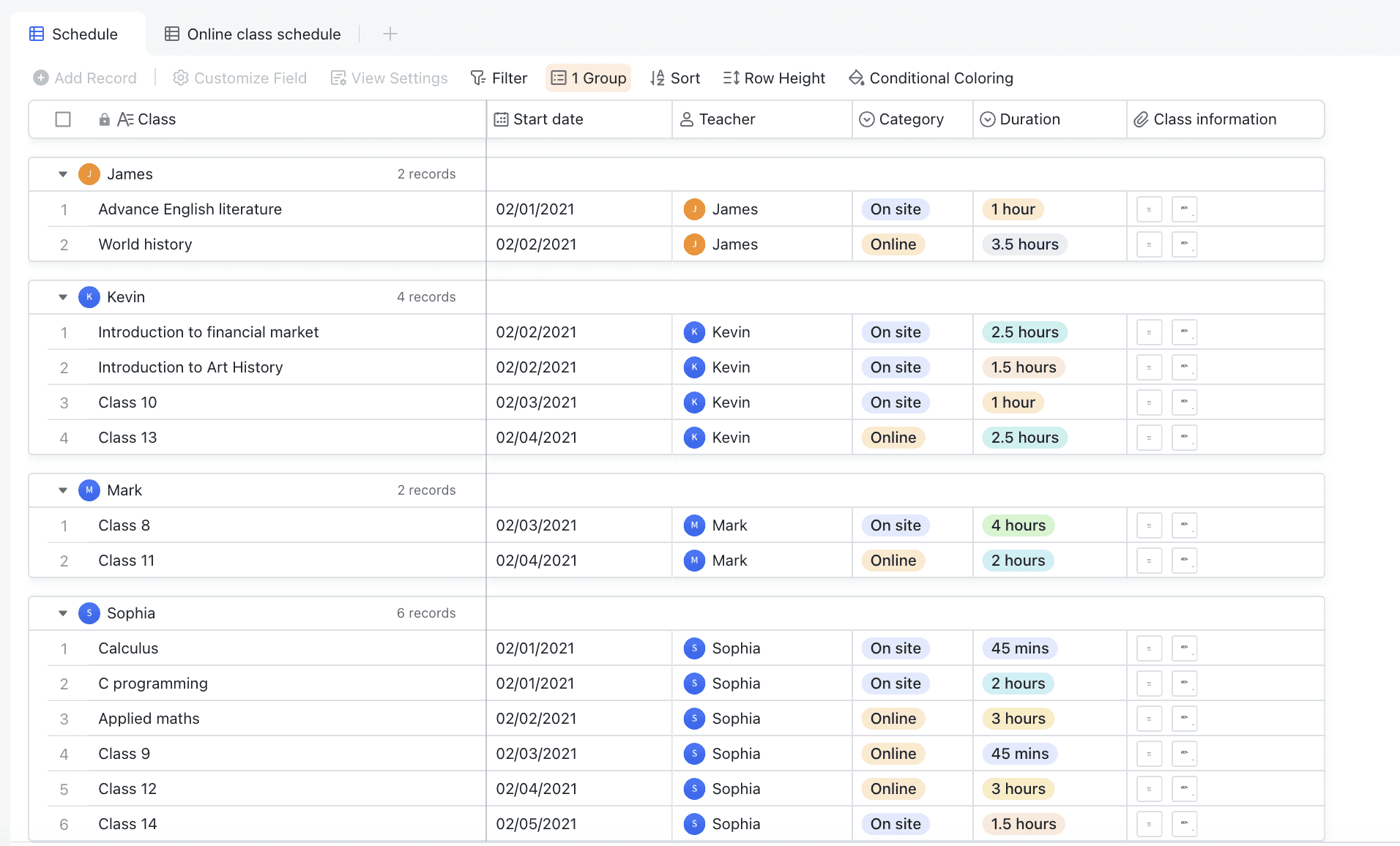Open Conditional Coloring settings
Viewport: 1400px width, 846px height.
[931, 78]
